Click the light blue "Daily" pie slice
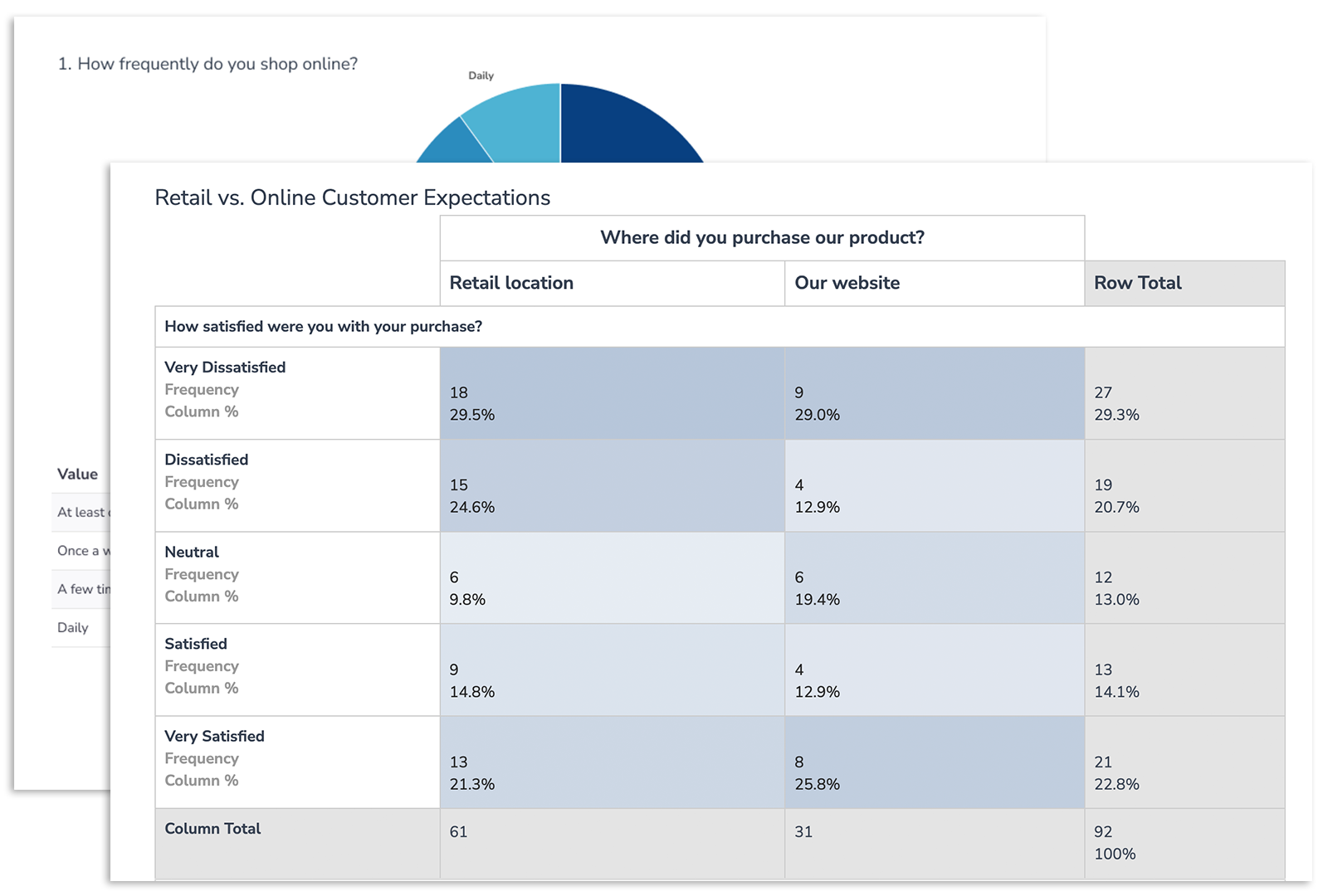 523,124
